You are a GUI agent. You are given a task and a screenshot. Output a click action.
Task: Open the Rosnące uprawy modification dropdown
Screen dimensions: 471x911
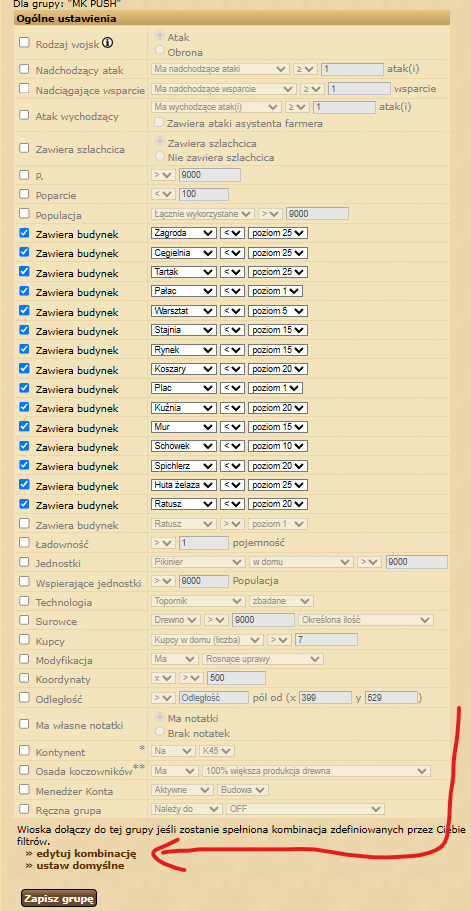263,659
